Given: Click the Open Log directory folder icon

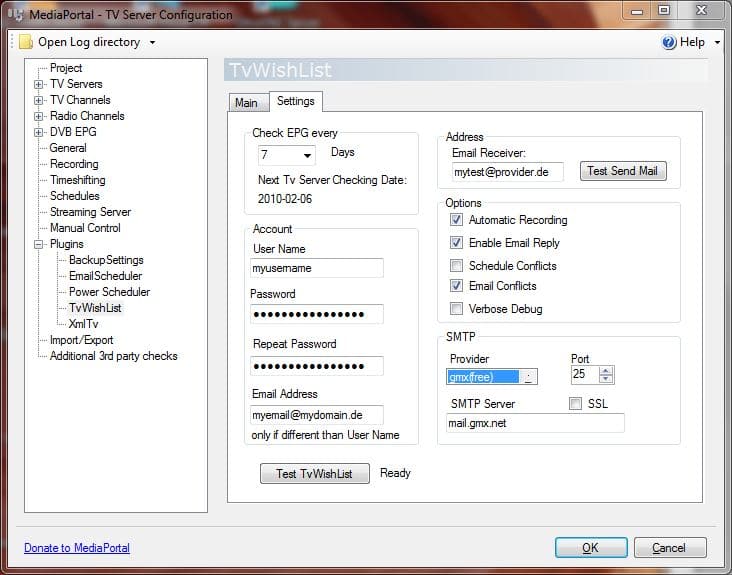Looking at the screenshot, I should pyautogui.click(x=26, y=42).
